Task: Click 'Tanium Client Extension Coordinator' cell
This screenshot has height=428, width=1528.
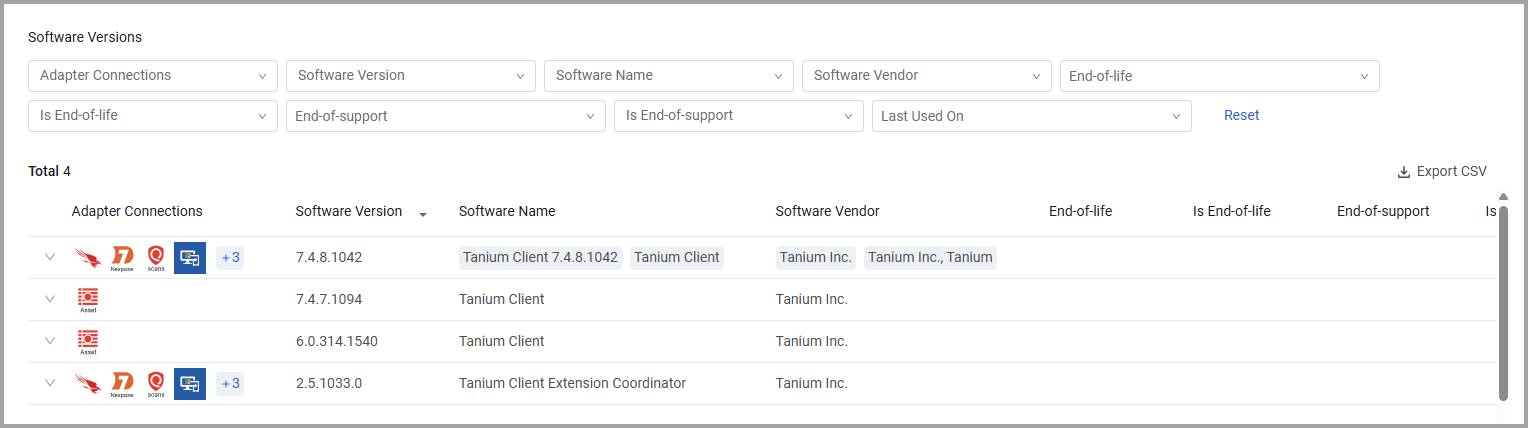Action: tap(572, 383)
